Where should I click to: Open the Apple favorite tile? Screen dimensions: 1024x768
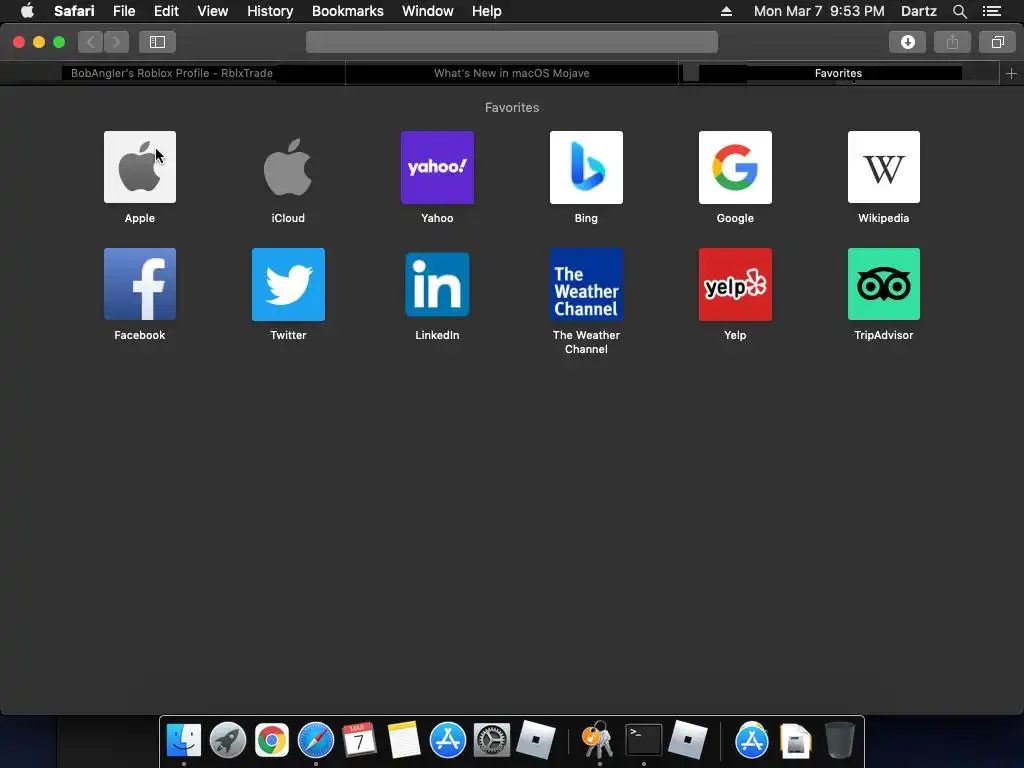pyautogui.click(x=140, y=167)
